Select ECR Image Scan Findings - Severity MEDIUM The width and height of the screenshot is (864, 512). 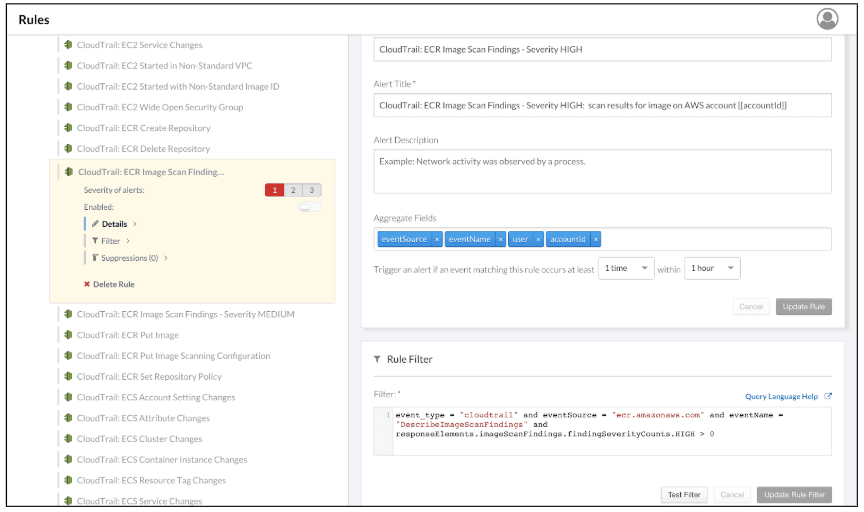(186, 314)
